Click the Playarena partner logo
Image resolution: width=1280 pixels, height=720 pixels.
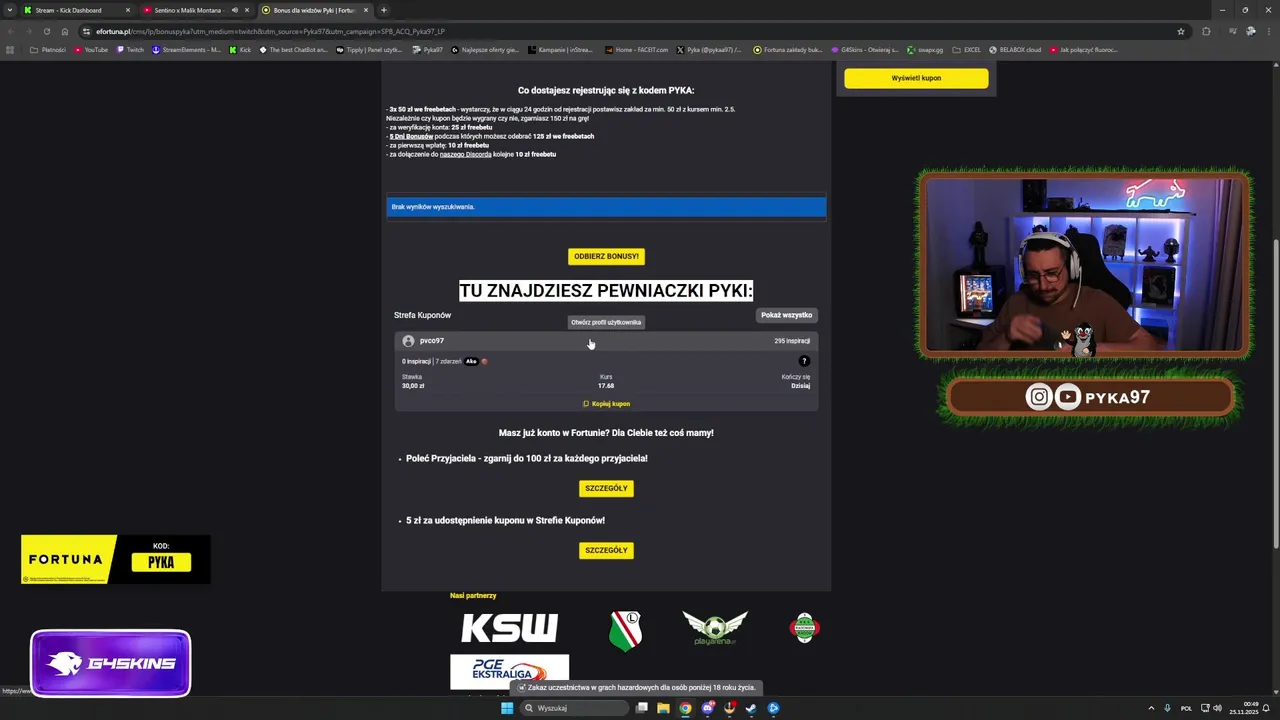(x=715, y=628)
